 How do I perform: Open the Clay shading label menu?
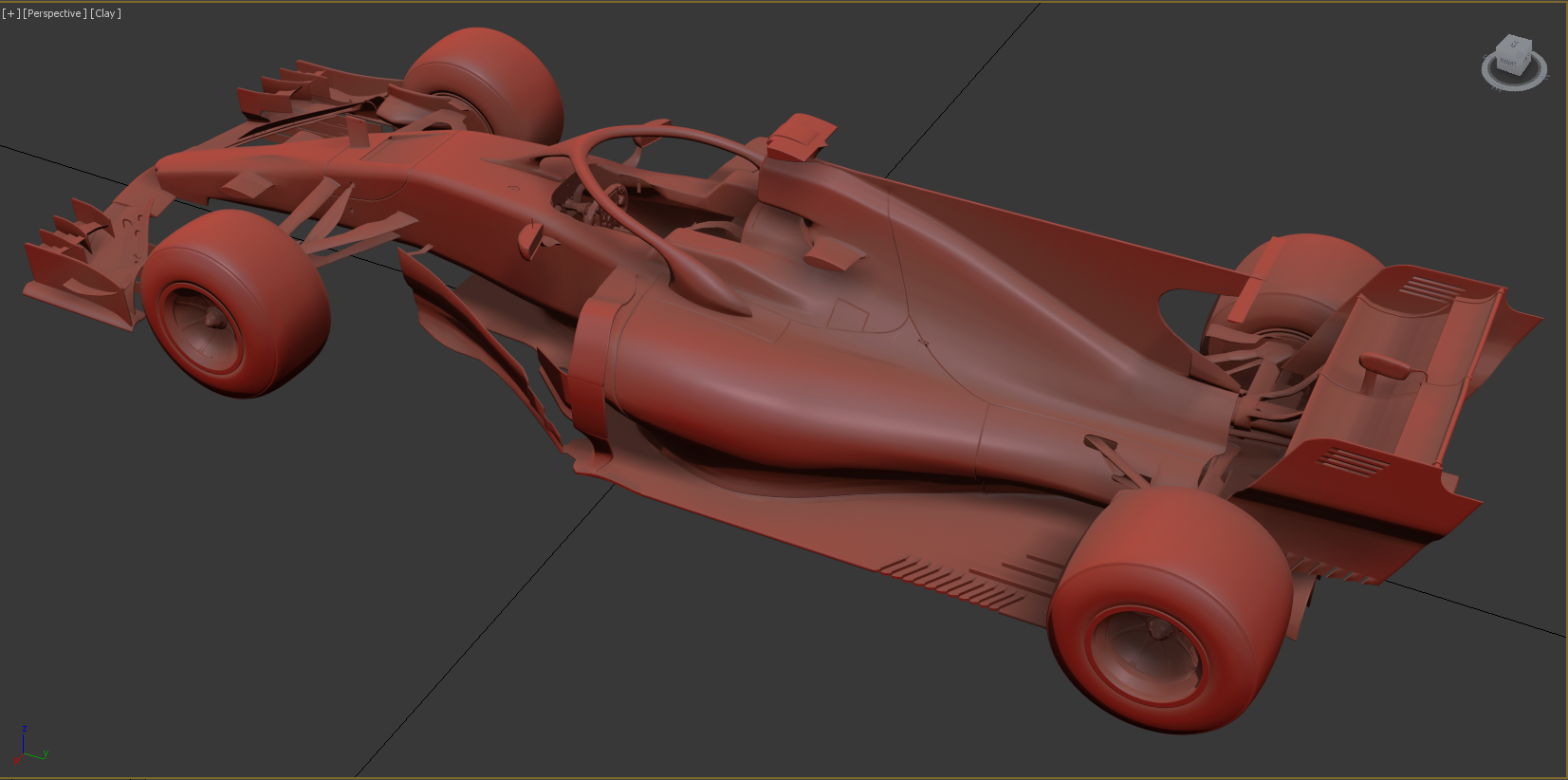[105, 13]
